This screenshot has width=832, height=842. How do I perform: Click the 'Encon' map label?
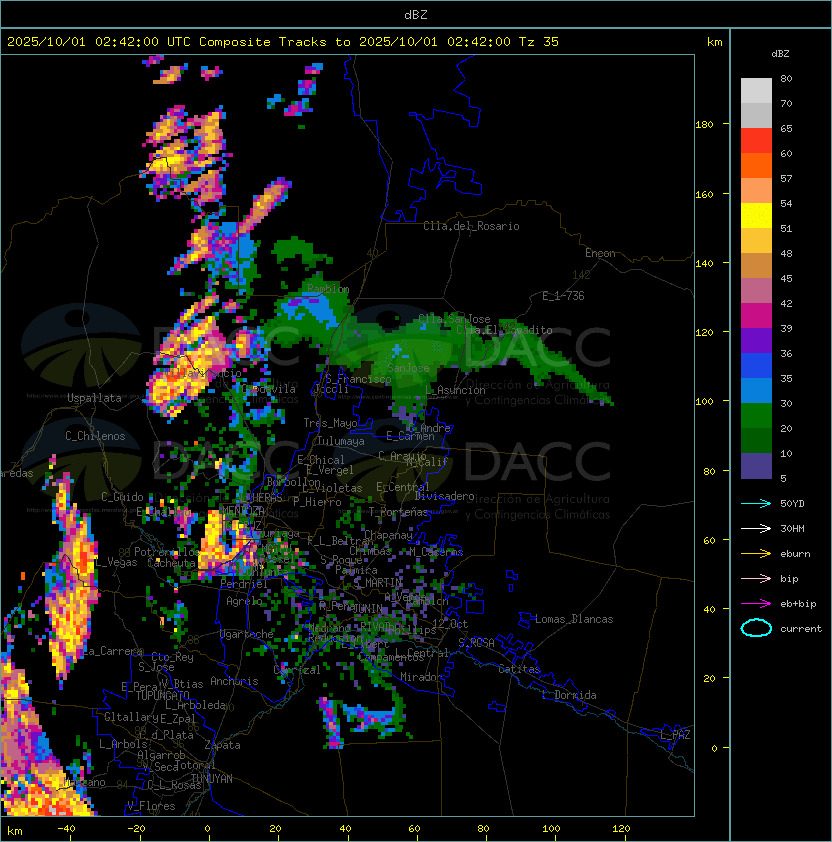(600, 253)
